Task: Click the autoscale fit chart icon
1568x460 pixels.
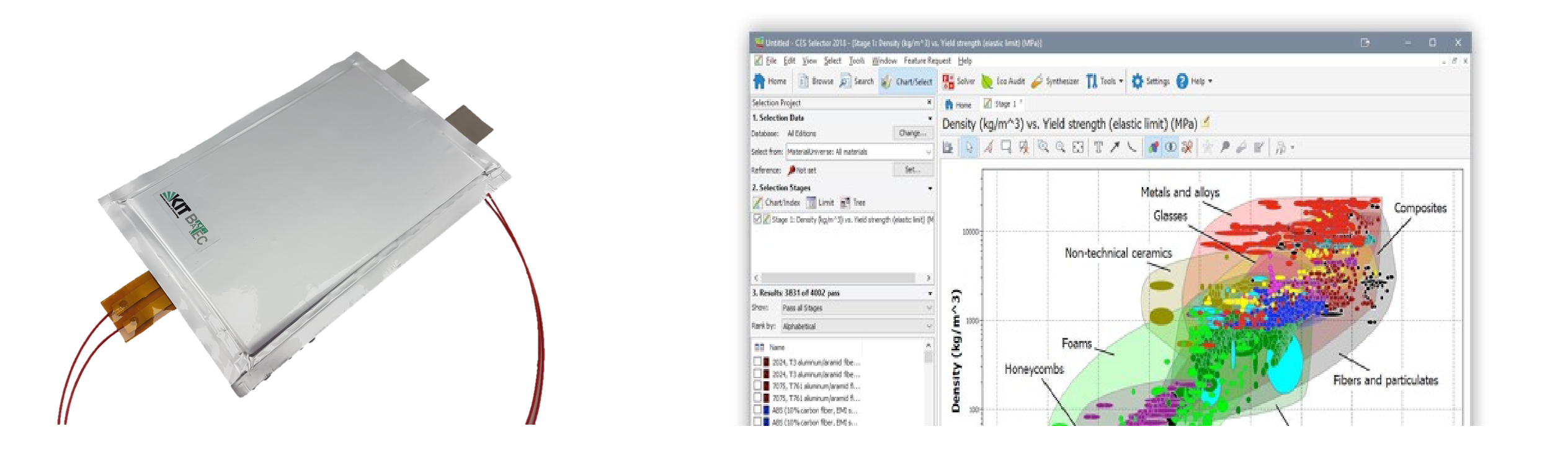Action: pyautogui.click(x=1078, y=148)
